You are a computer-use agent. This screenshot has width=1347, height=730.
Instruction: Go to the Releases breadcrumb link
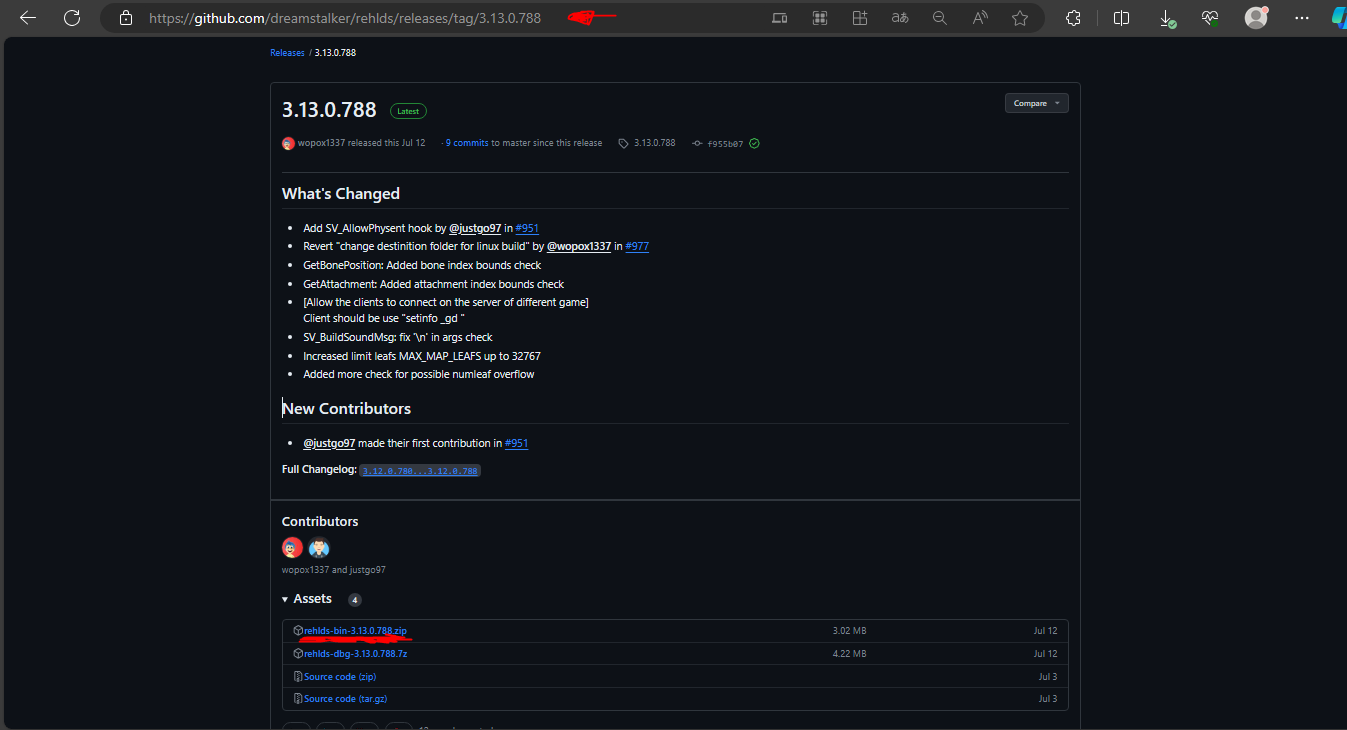click(287, 53)
